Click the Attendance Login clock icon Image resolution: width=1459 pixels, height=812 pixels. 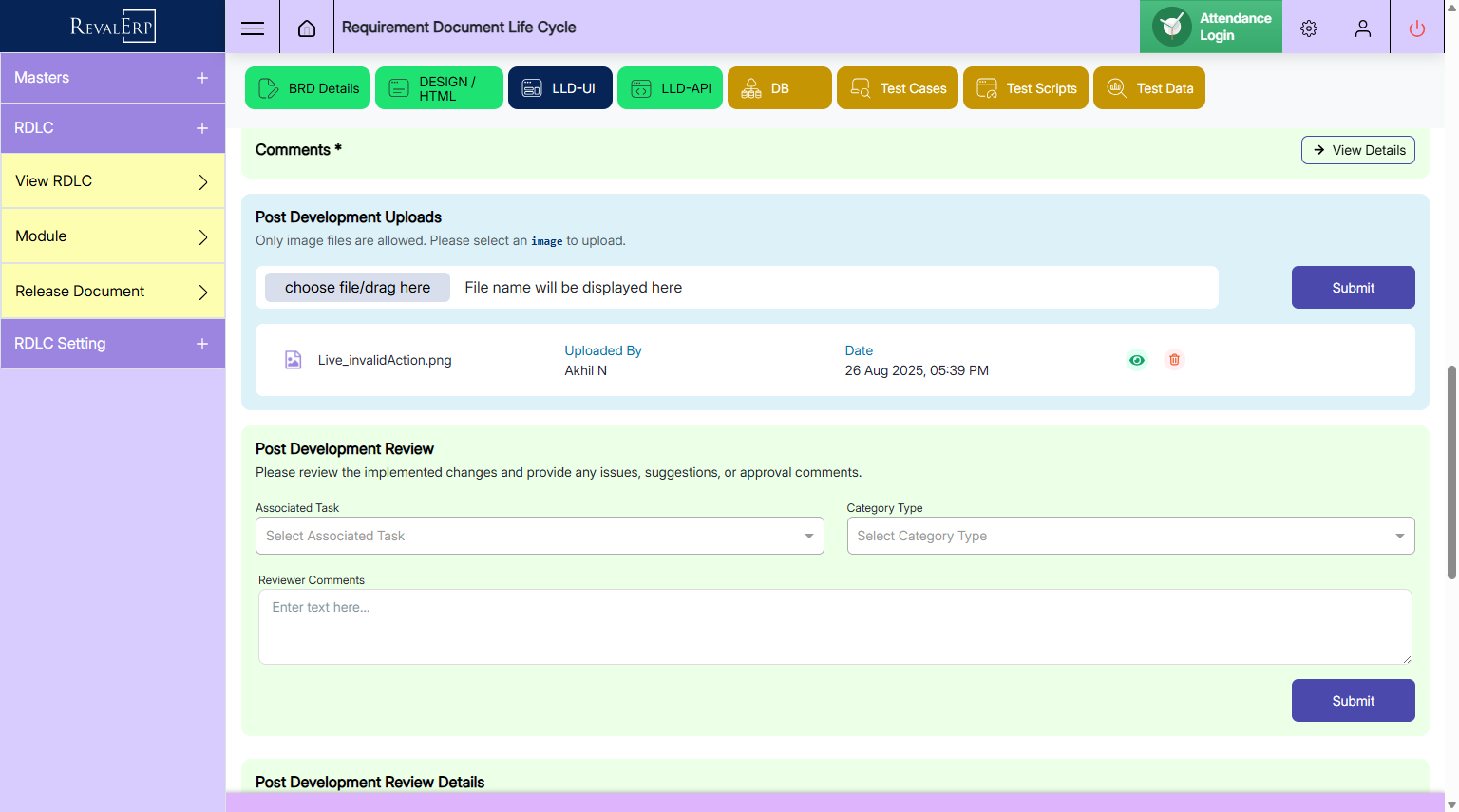(1172, 27)
